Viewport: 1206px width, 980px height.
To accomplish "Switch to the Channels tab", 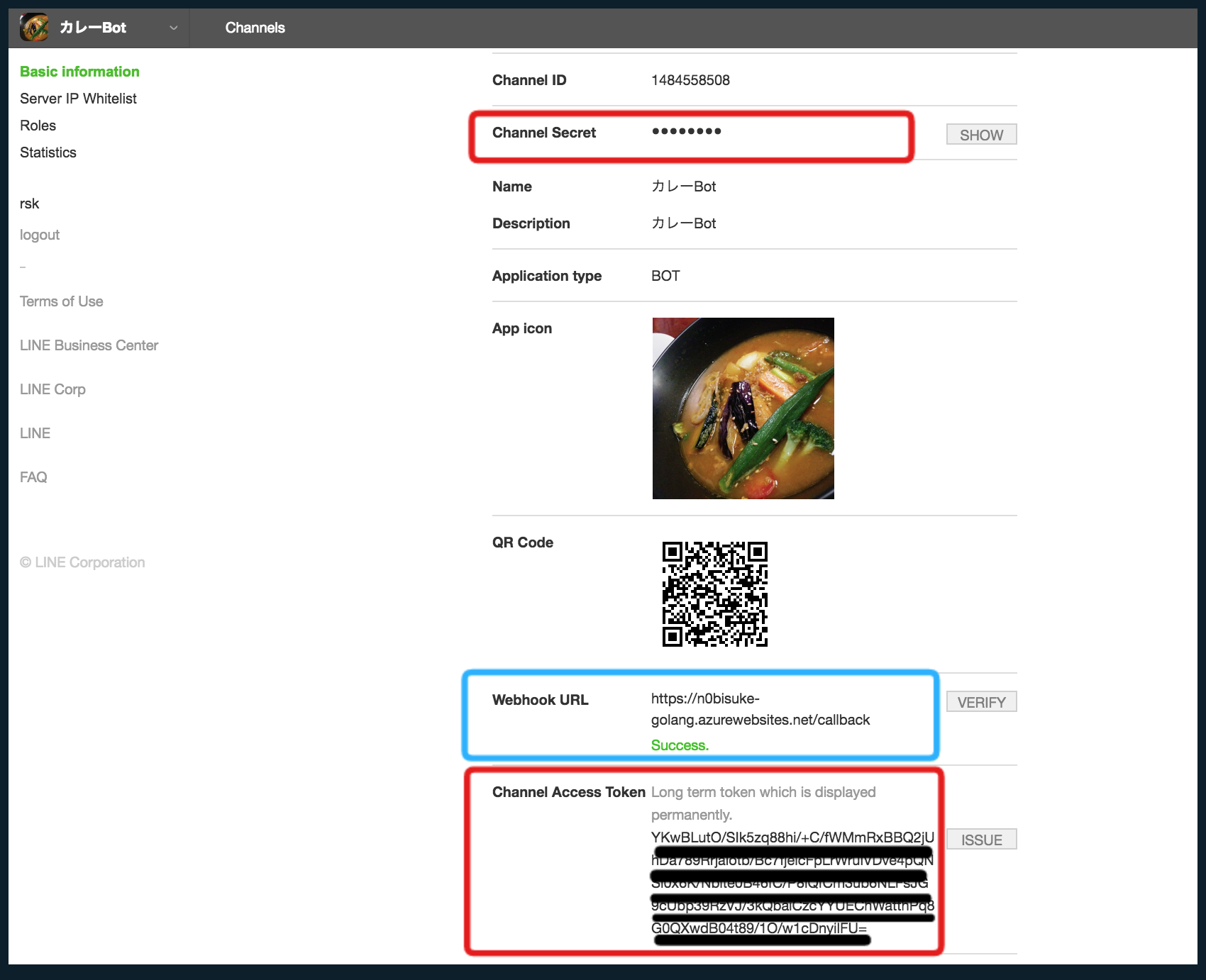I will [255, 28].
